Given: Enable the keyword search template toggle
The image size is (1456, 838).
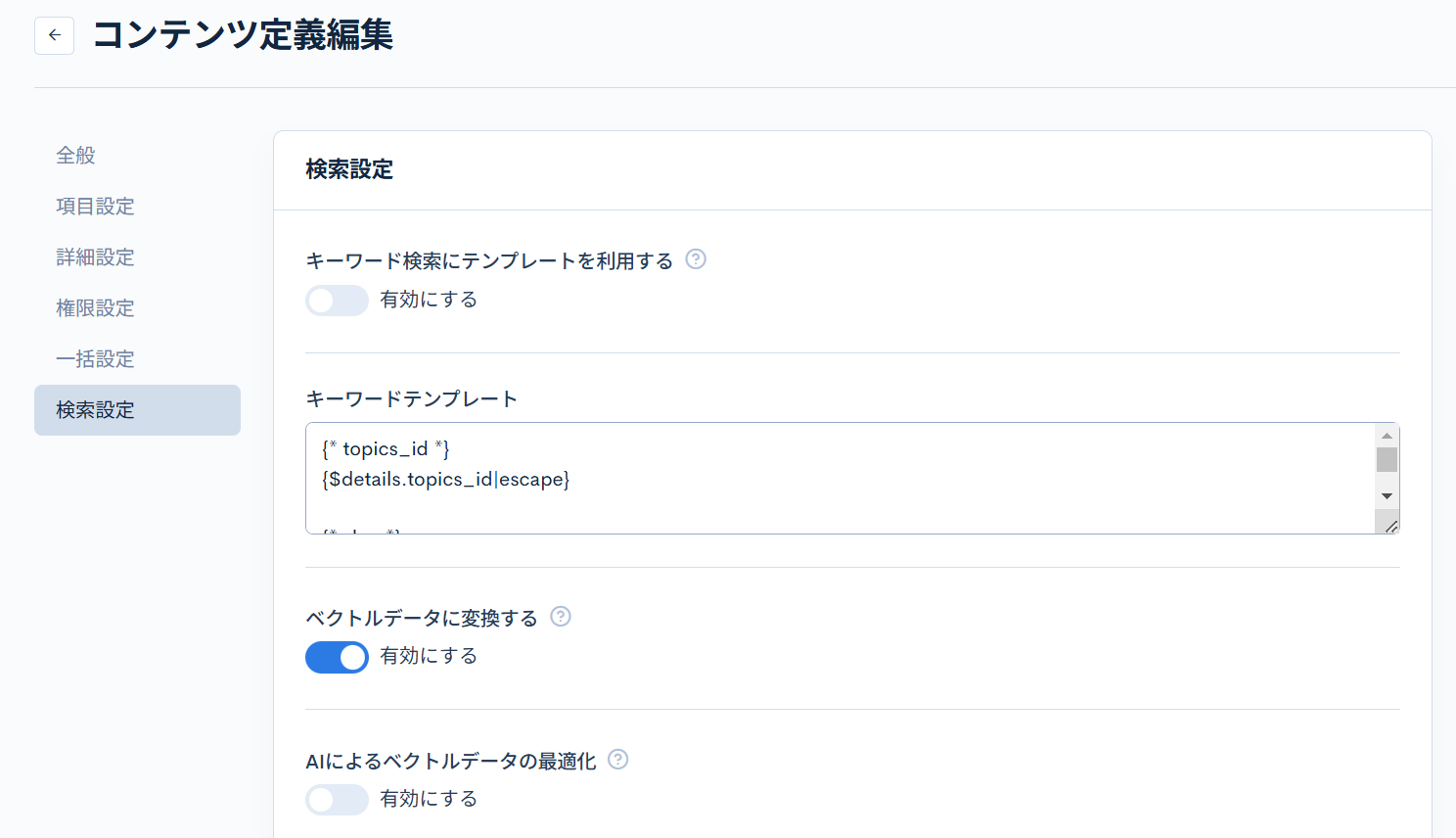Looking at the screenshot, I should (x=337, y=300).
